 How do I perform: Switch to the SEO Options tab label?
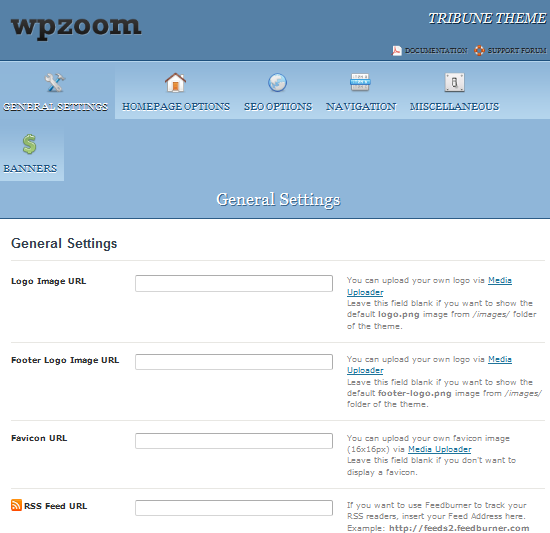coord(278,107)
